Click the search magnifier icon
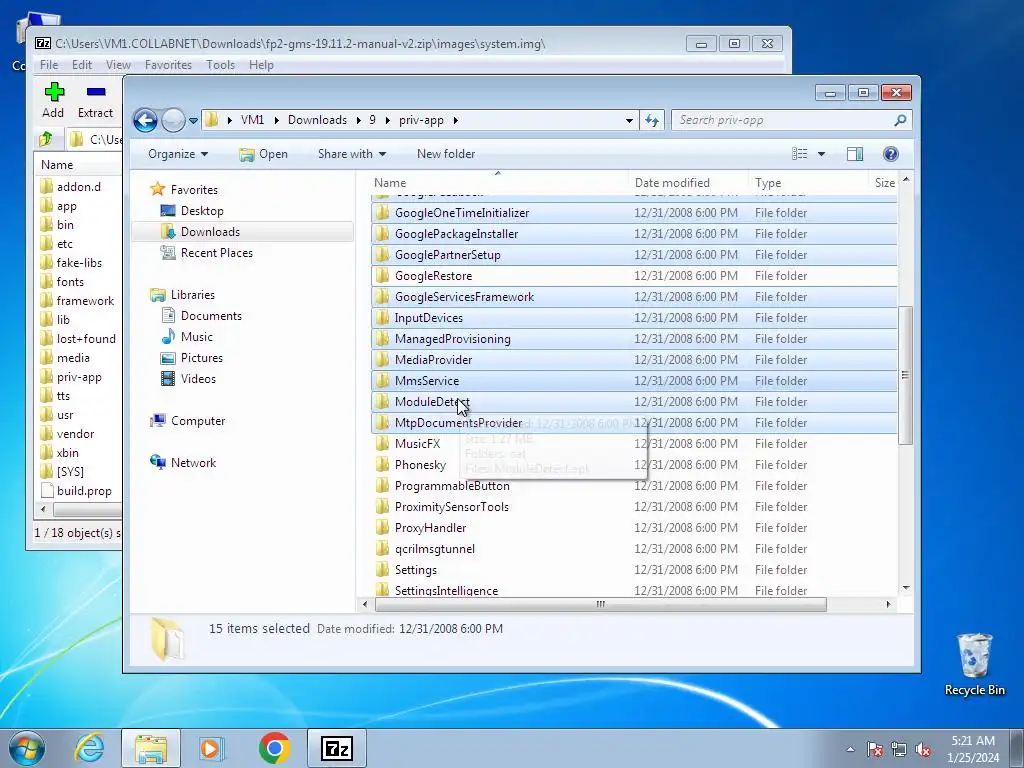1024x768 pixels. [x=900, y=120]
